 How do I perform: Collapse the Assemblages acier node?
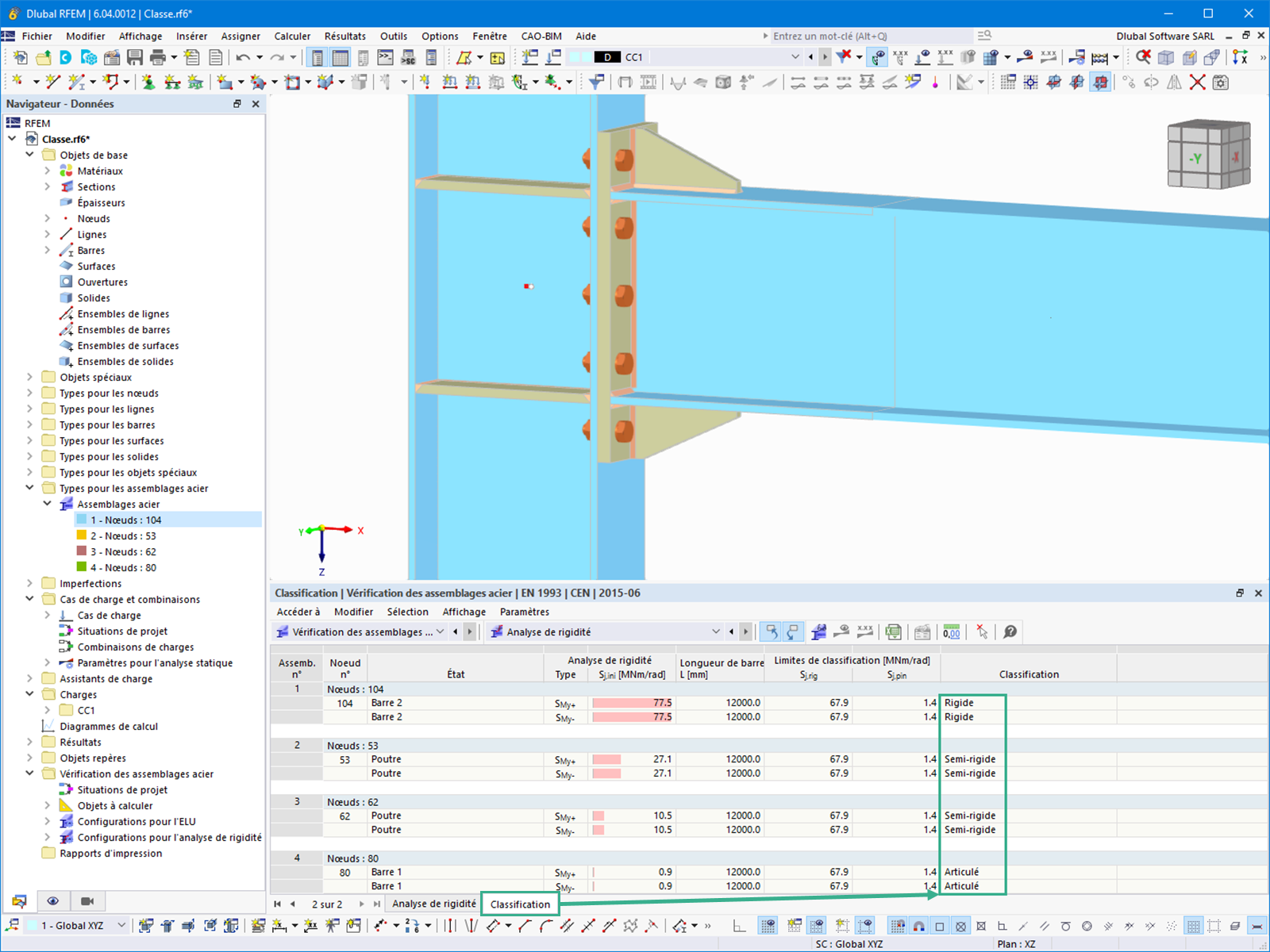(x=47, y=504)
